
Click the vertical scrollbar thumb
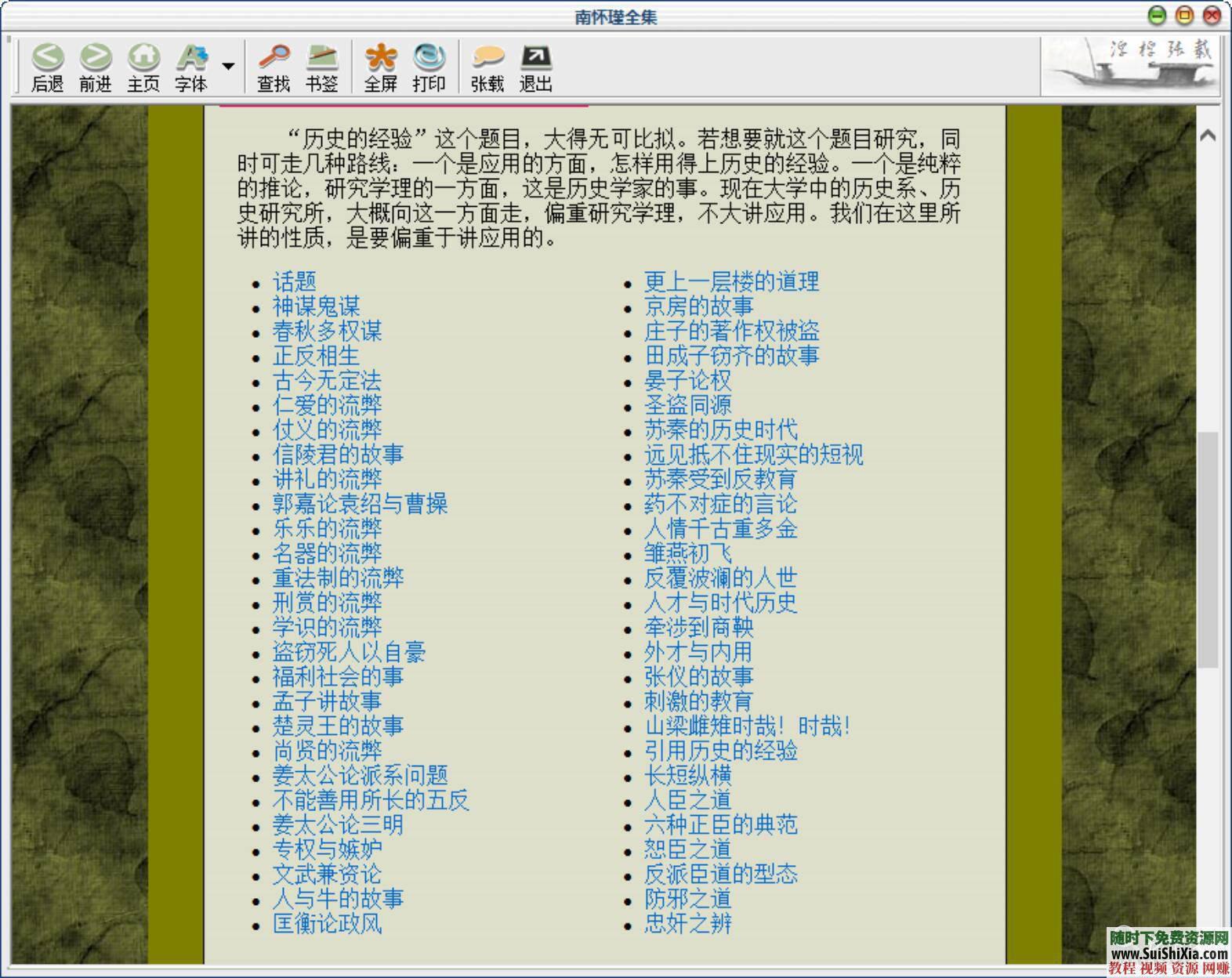click(1208, 549)
